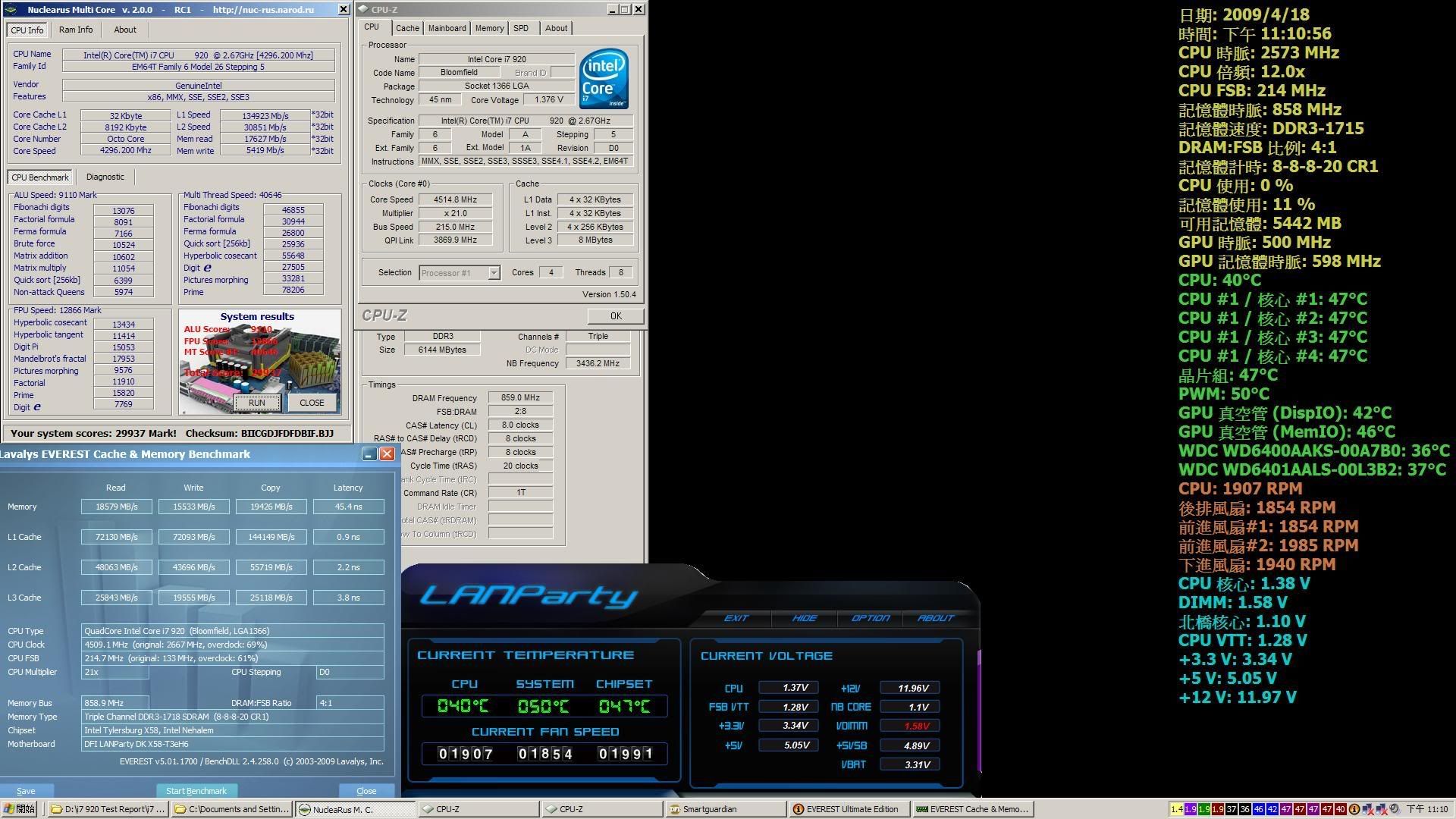Click the L1 Cache Copy 144149 MB/s value

coord(271,537)
